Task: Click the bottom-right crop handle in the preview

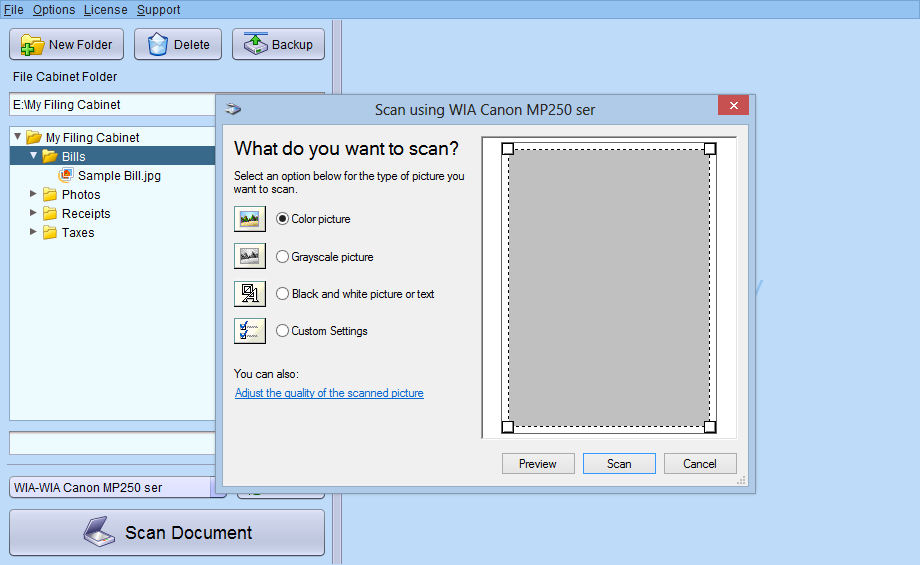Action: (710, 427)
